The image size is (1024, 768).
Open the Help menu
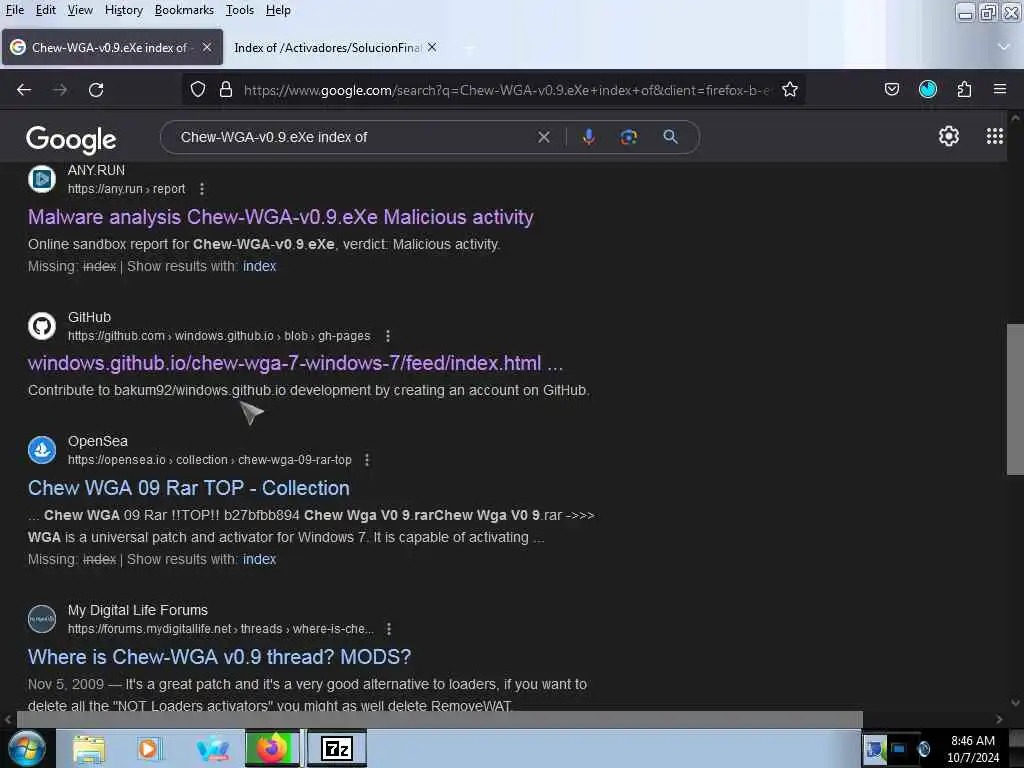278,10
